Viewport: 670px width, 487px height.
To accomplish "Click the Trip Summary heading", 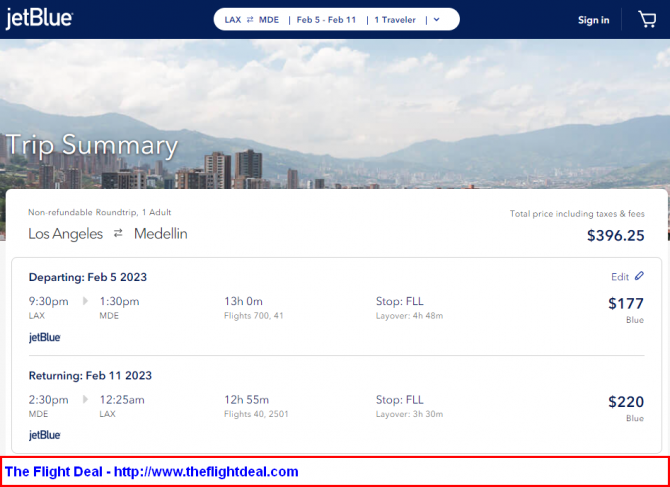I will (x=92, y=146).
